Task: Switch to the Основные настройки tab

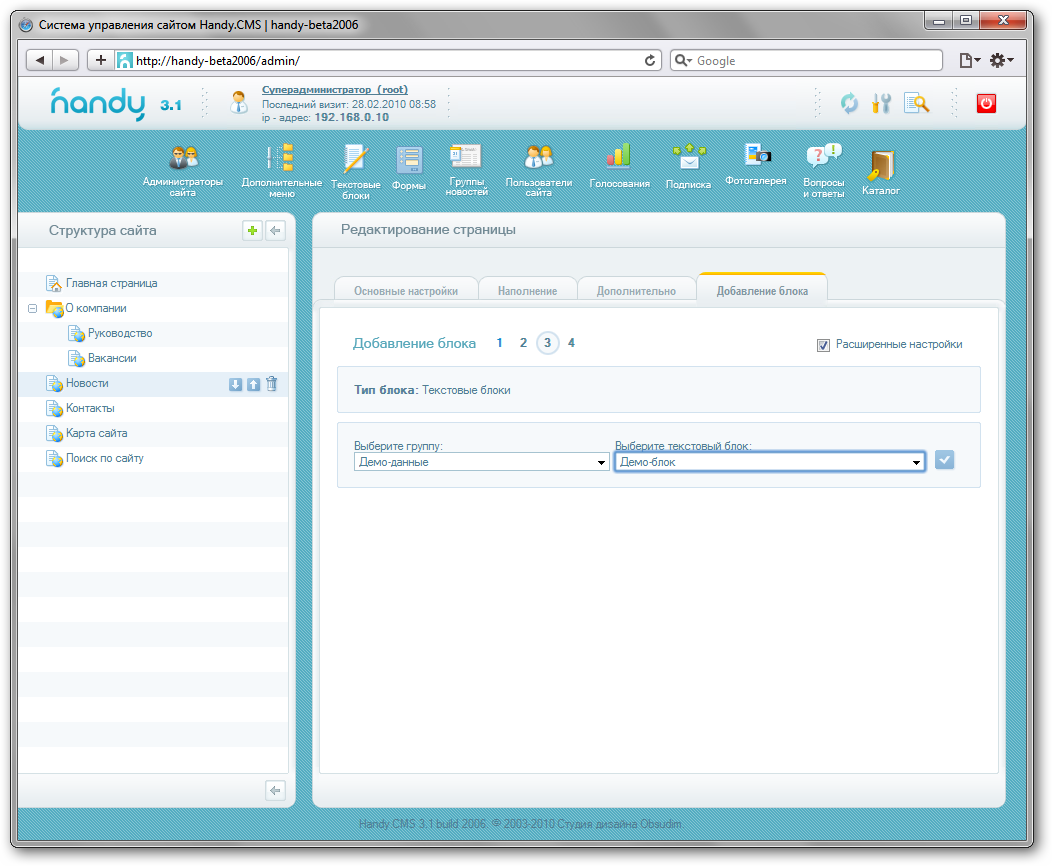Action: pyautogui.click(x=405, y=291)
